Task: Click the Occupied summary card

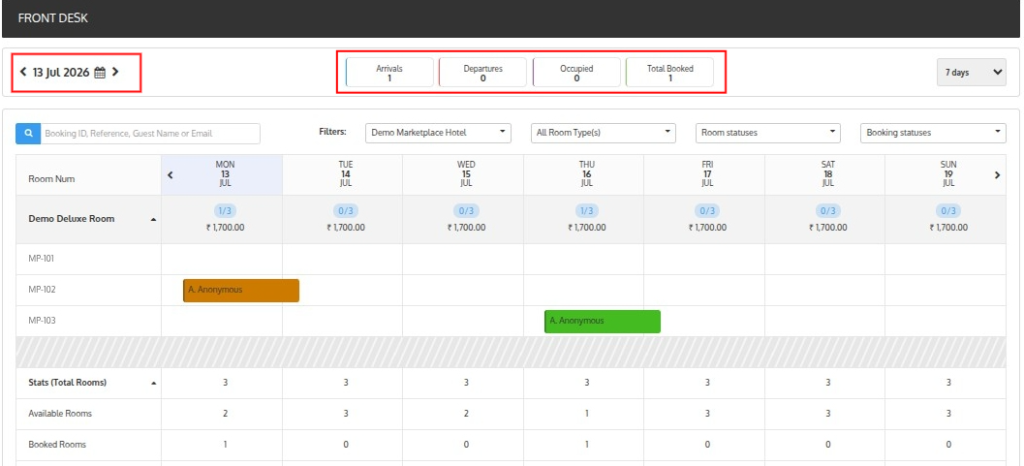Action: point(577,72)
